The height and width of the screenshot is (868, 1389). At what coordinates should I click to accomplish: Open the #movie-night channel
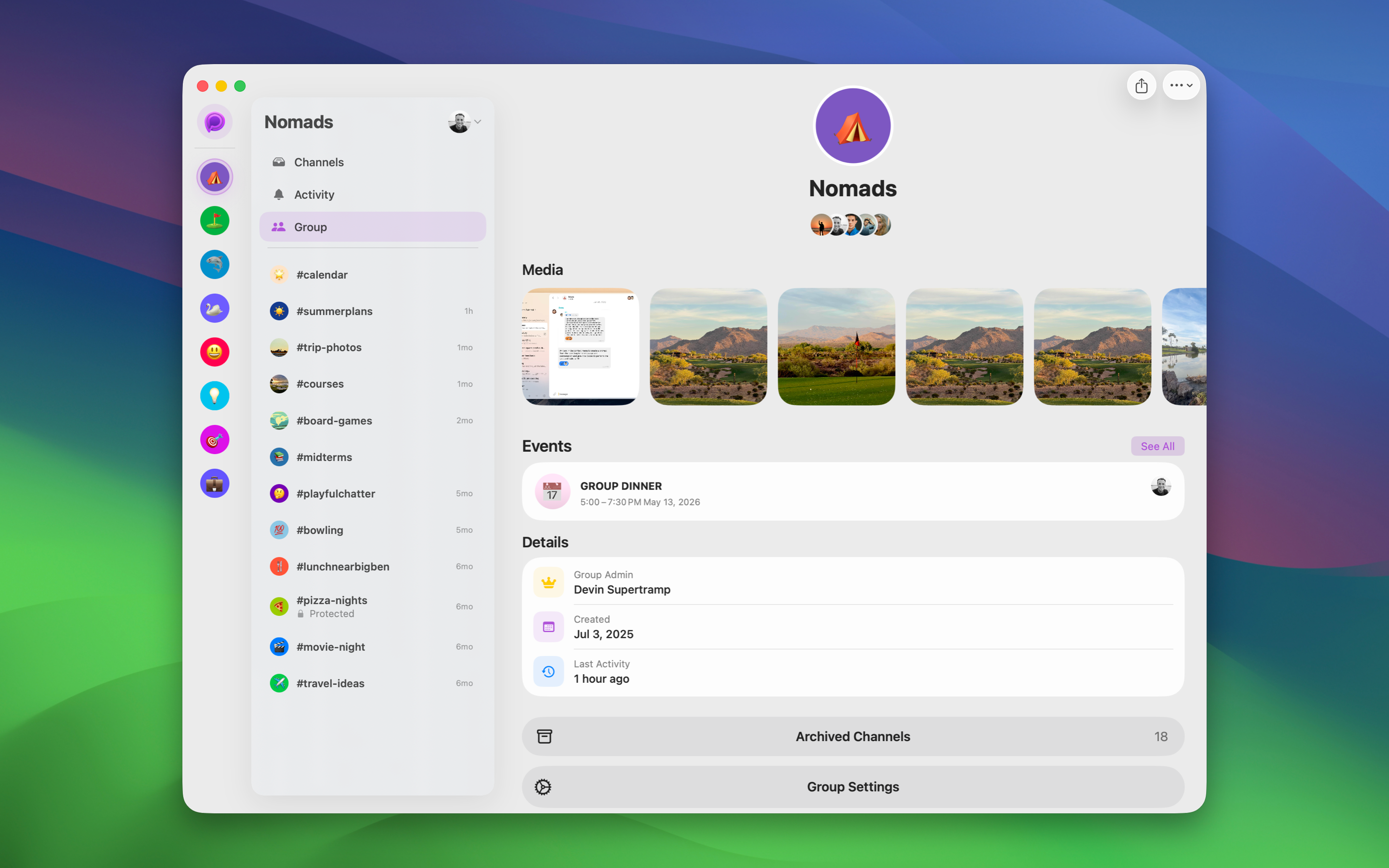(372, 647)
